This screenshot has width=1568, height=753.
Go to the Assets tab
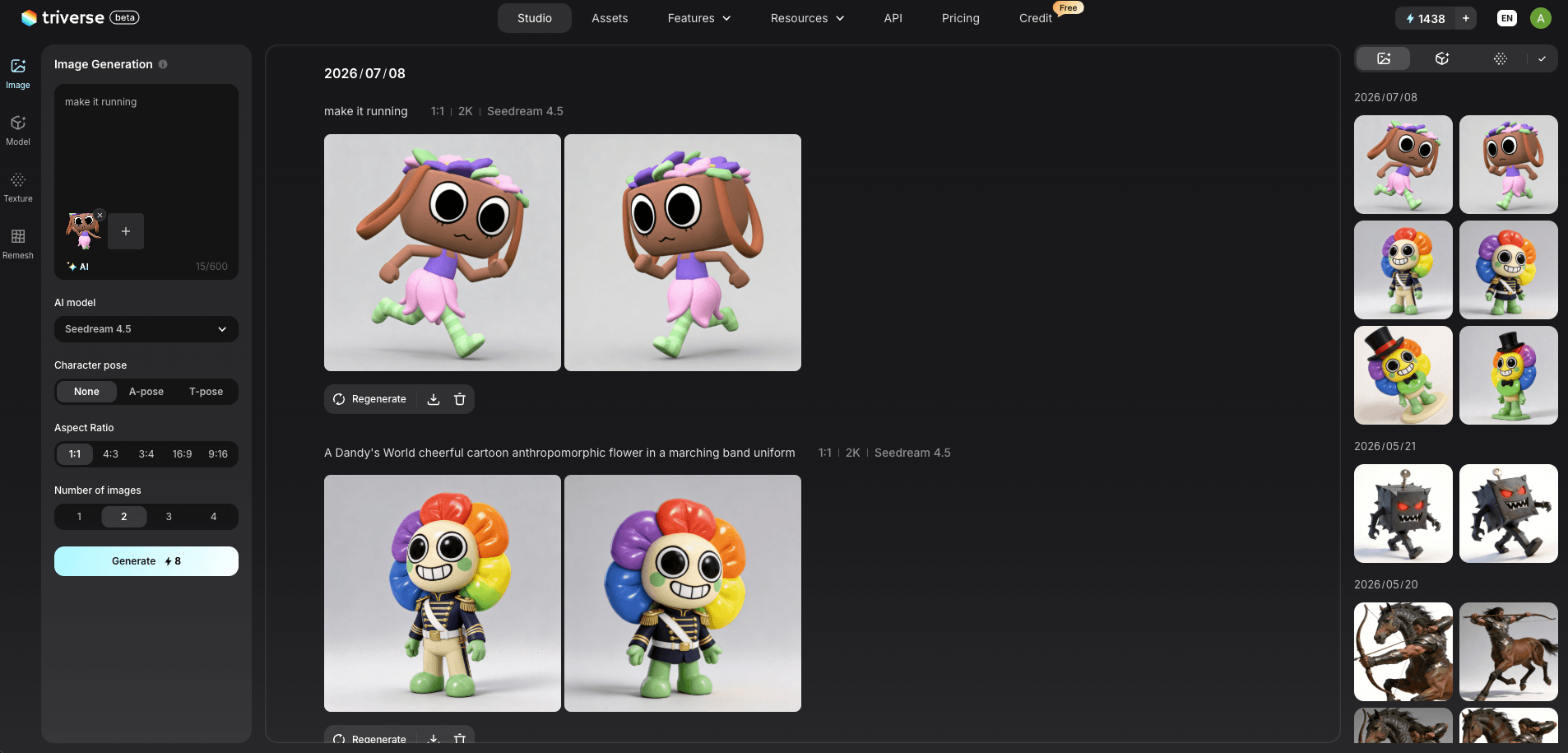coord(610,18)
